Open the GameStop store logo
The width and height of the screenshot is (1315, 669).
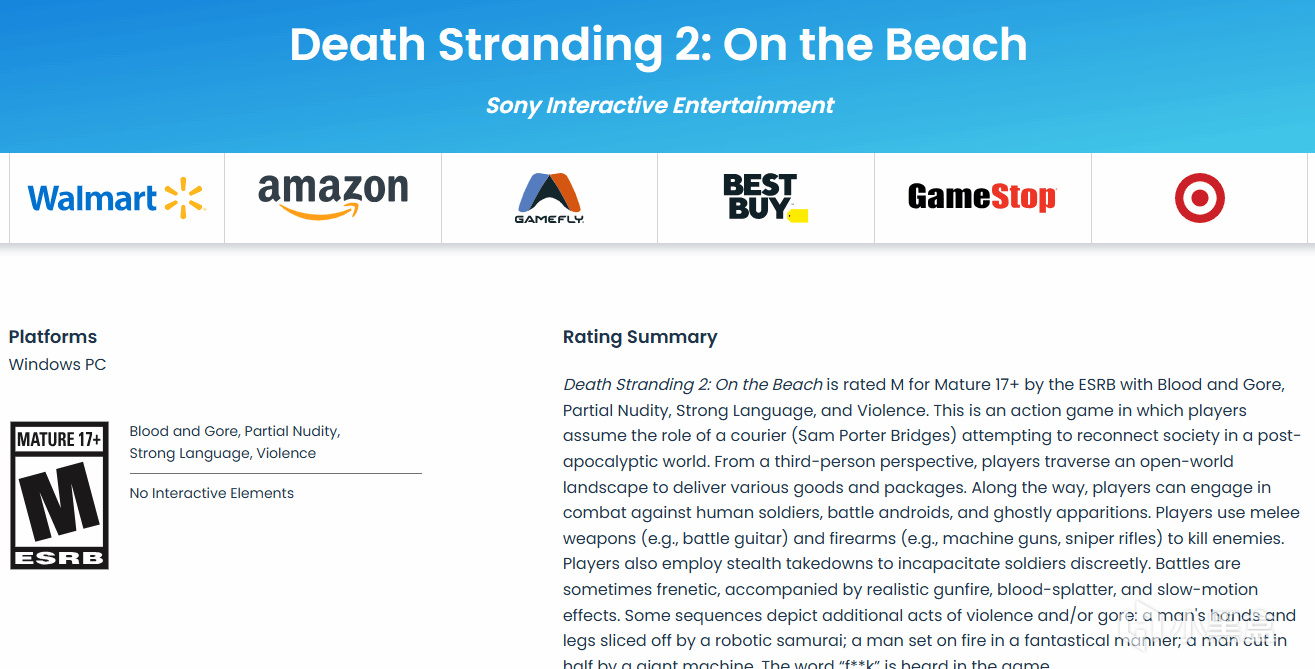click(x=982, y=197)
